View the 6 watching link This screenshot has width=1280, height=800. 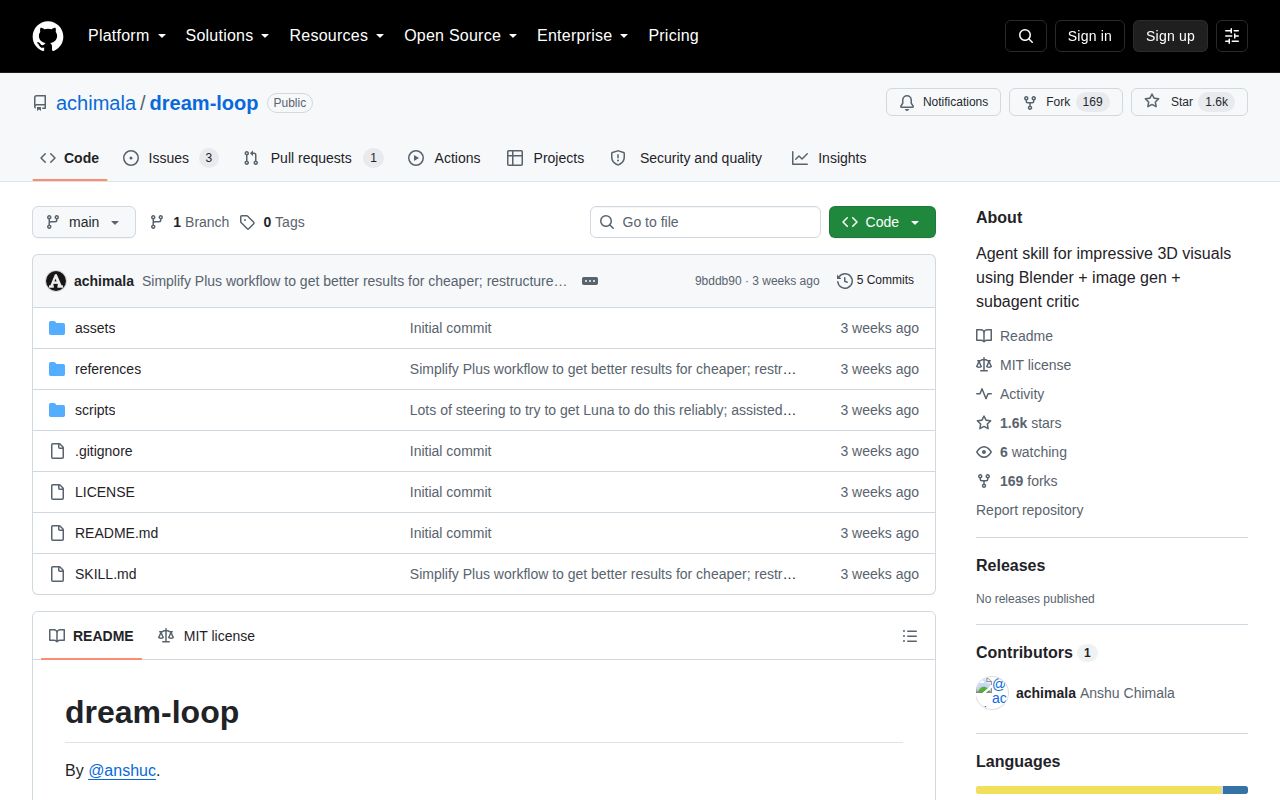(1021, 452)
